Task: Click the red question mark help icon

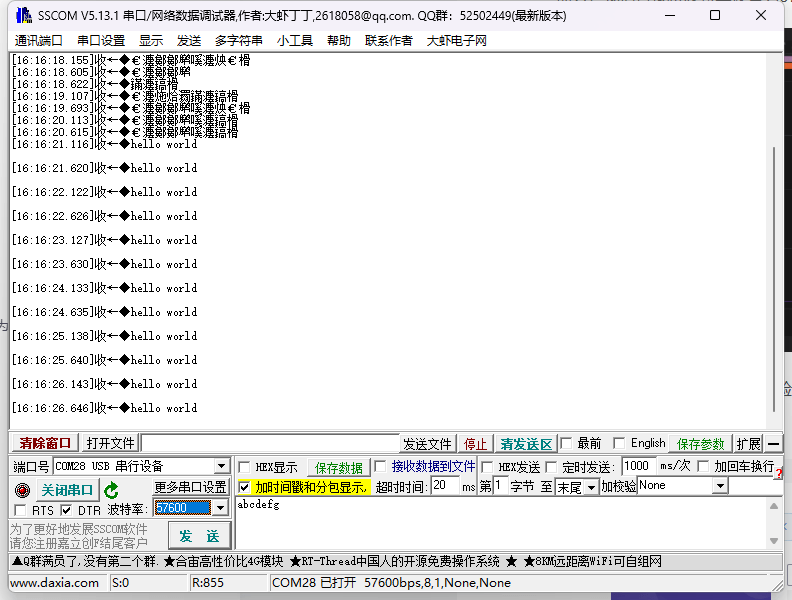Action: click(779, 474)
